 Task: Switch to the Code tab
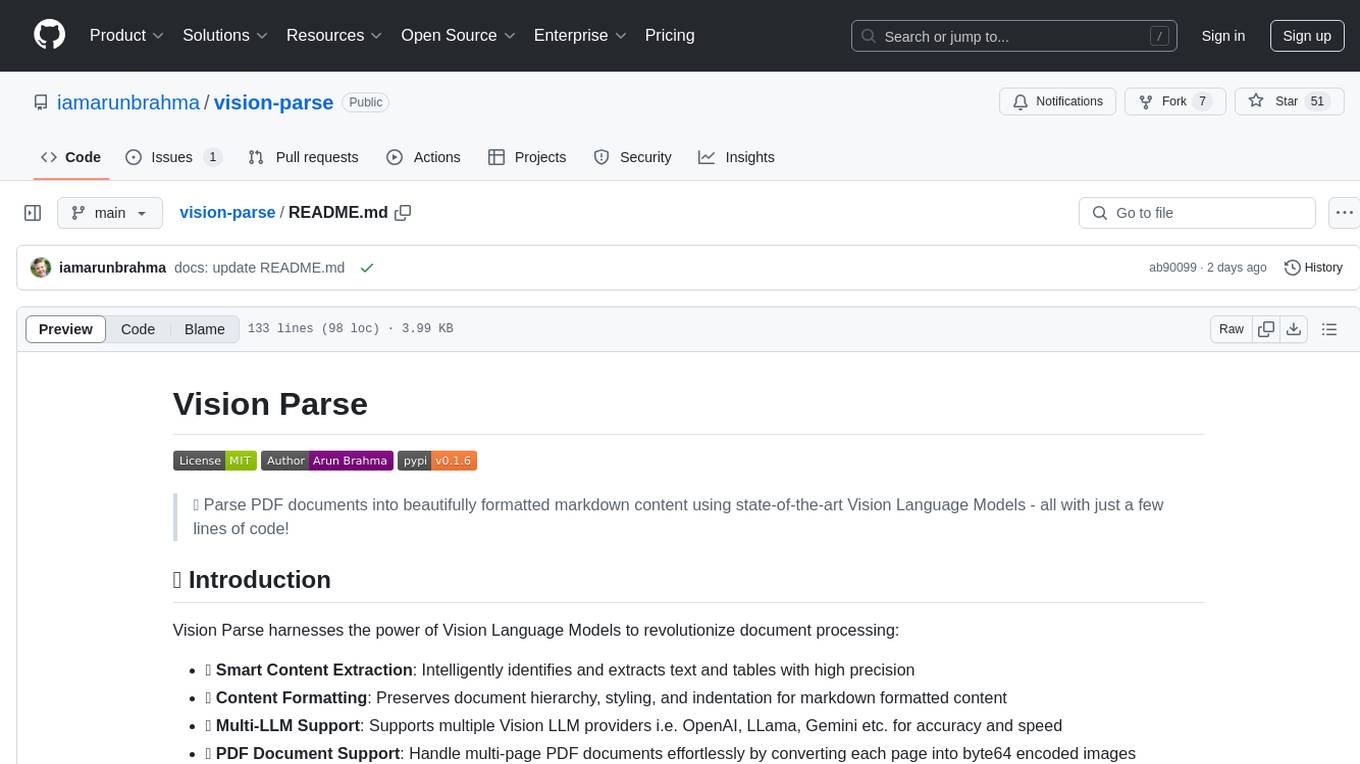tap(70, 157)
